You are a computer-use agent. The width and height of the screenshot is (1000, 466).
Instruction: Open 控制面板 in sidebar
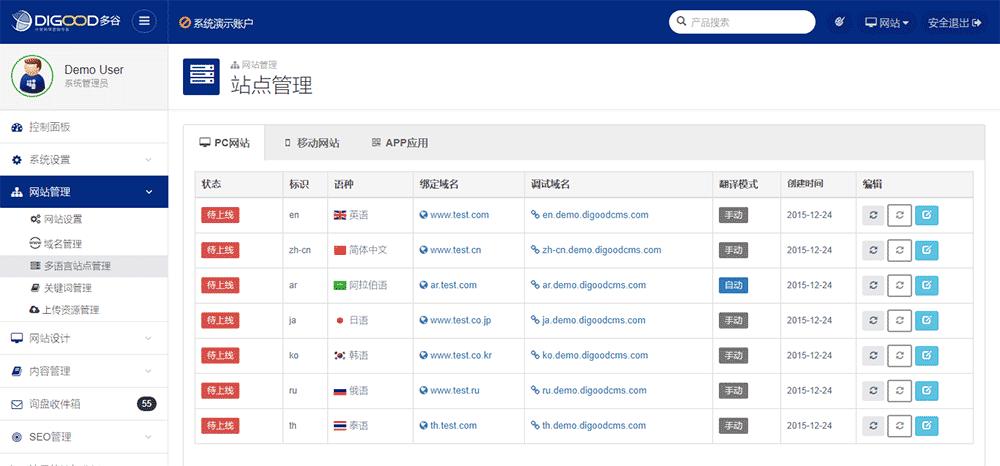click(x=84, y=127)
